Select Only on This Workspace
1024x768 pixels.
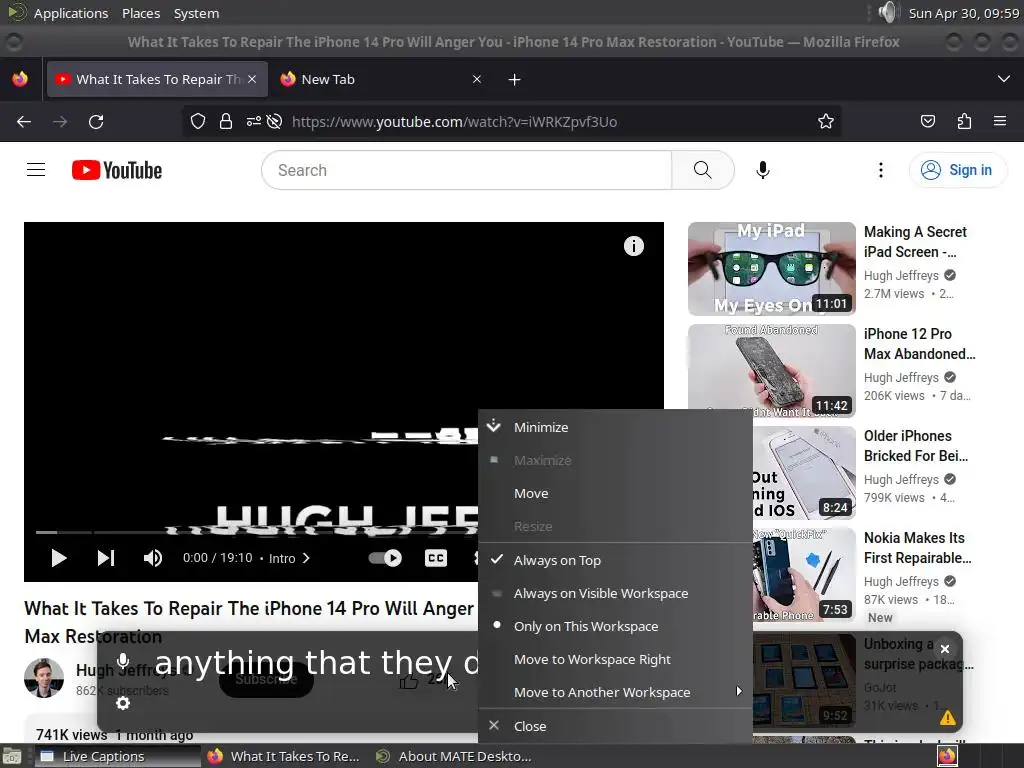[615, 626]
